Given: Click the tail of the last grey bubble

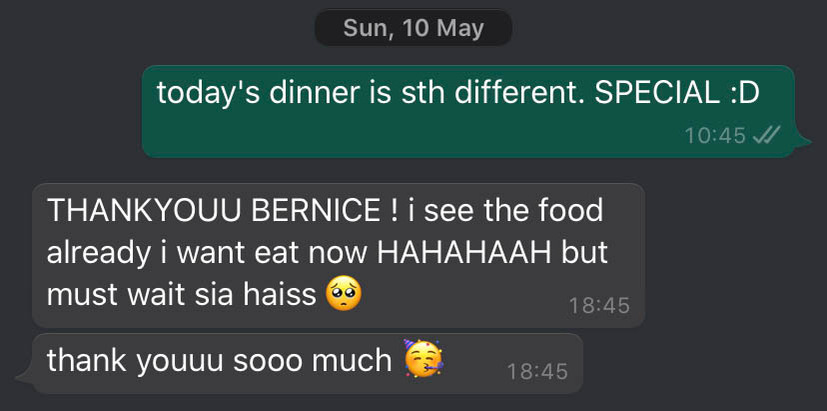Looking at the screenshot, I should tap(25, 377).
